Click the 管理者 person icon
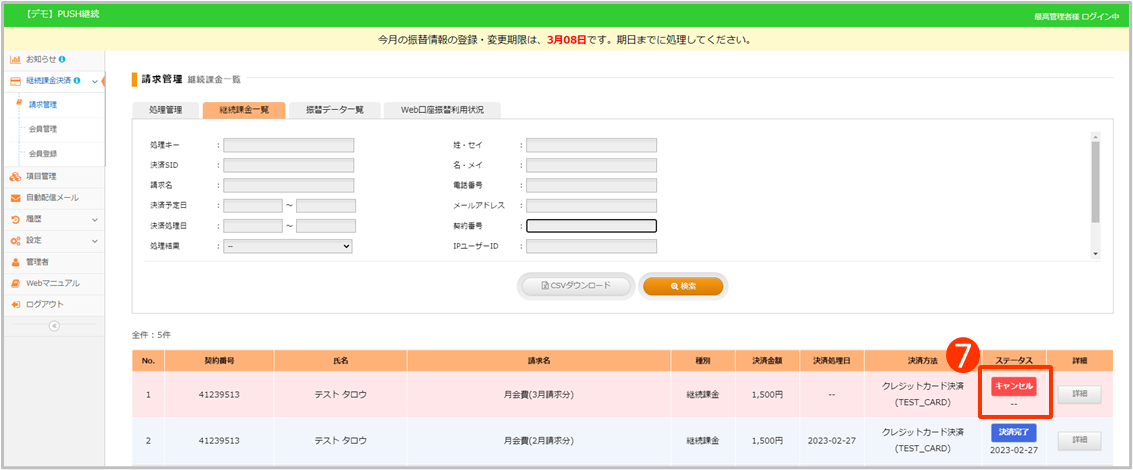1133x470 pixels. coord(15,262)
